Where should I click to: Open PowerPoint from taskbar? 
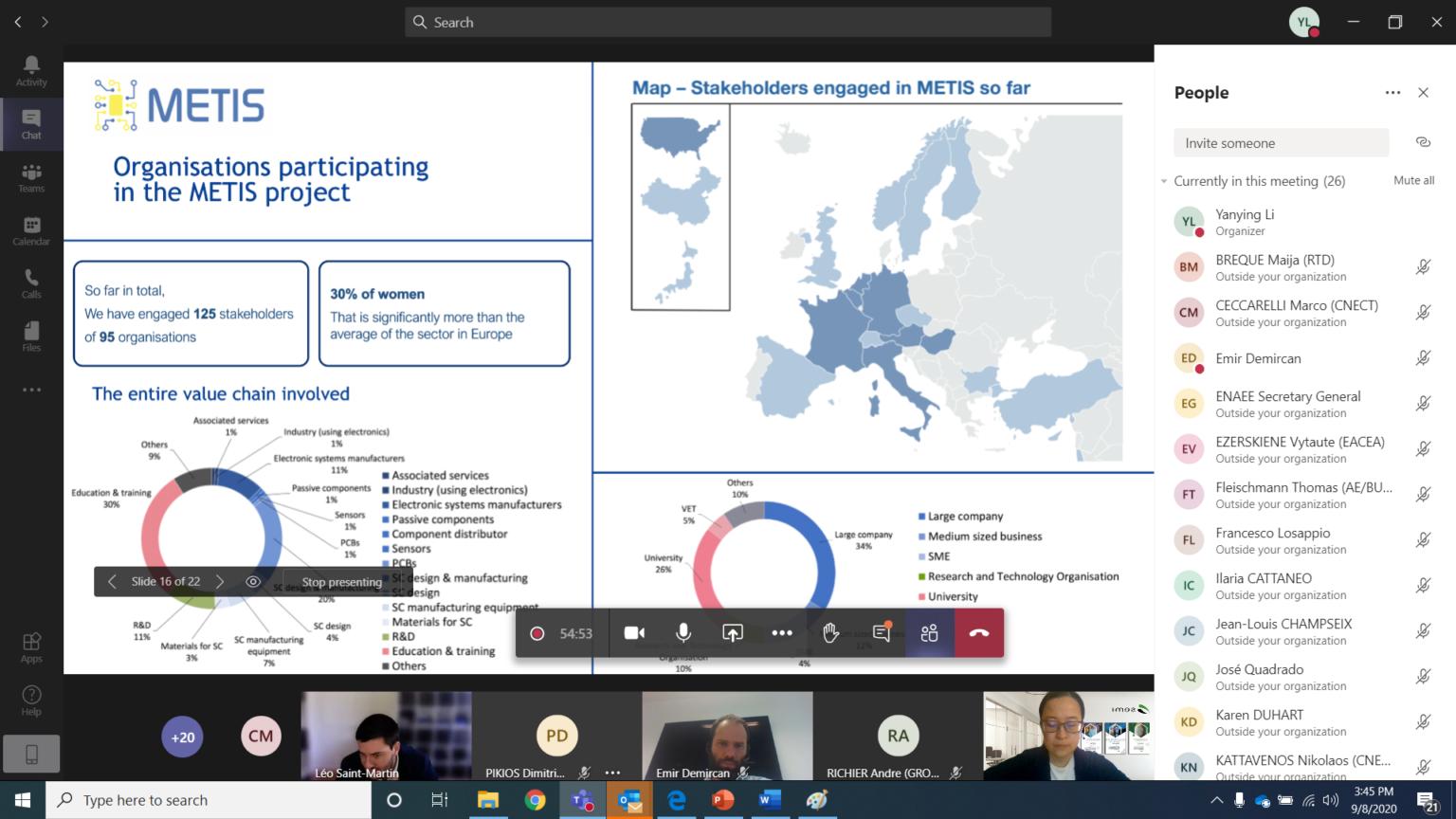coord(723,800)
